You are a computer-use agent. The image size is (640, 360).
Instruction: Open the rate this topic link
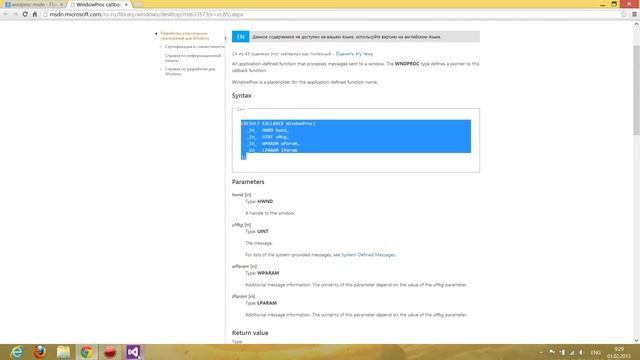[354, 54]
